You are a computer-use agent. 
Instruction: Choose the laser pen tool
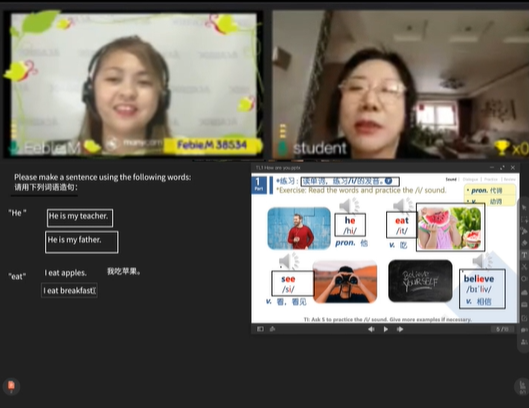(524, 231)
